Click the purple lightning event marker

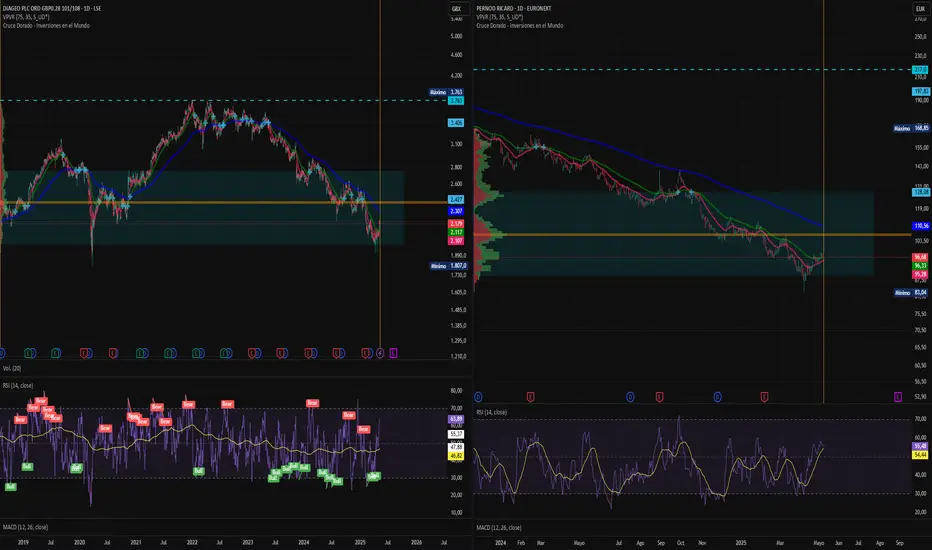pyautogui.click(x=380, y=352)
